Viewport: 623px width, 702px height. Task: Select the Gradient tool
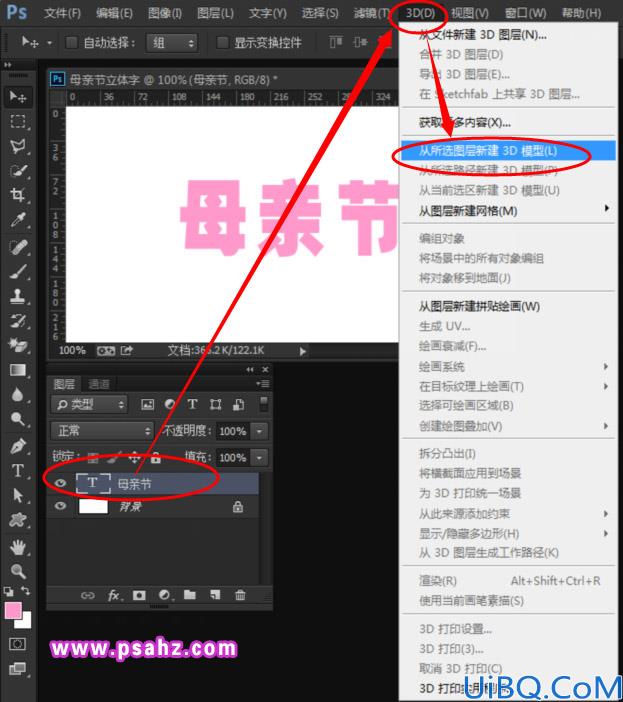point(18,370)
